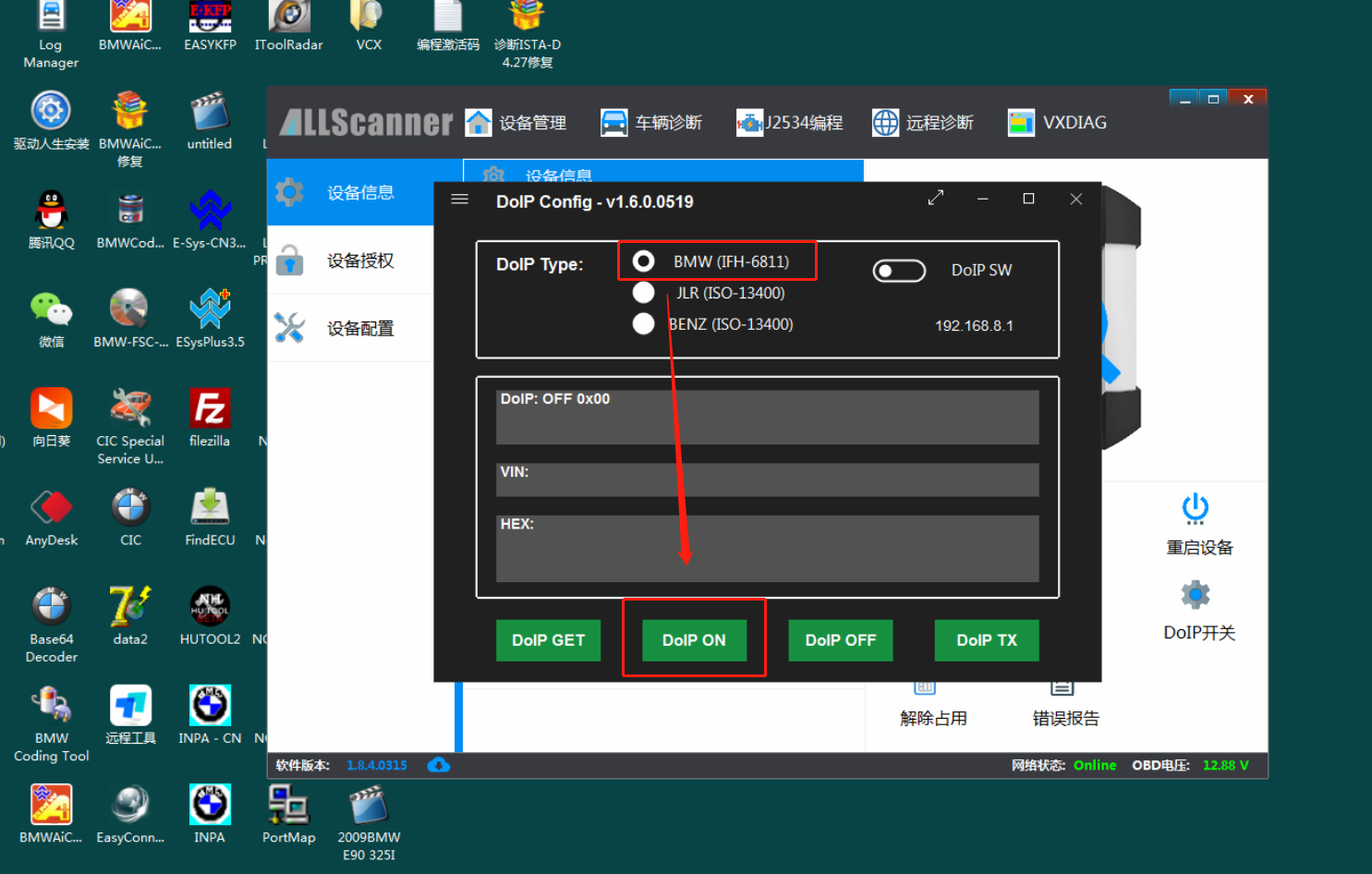Click the 12.88 V voltage reading

[1226, 765]
